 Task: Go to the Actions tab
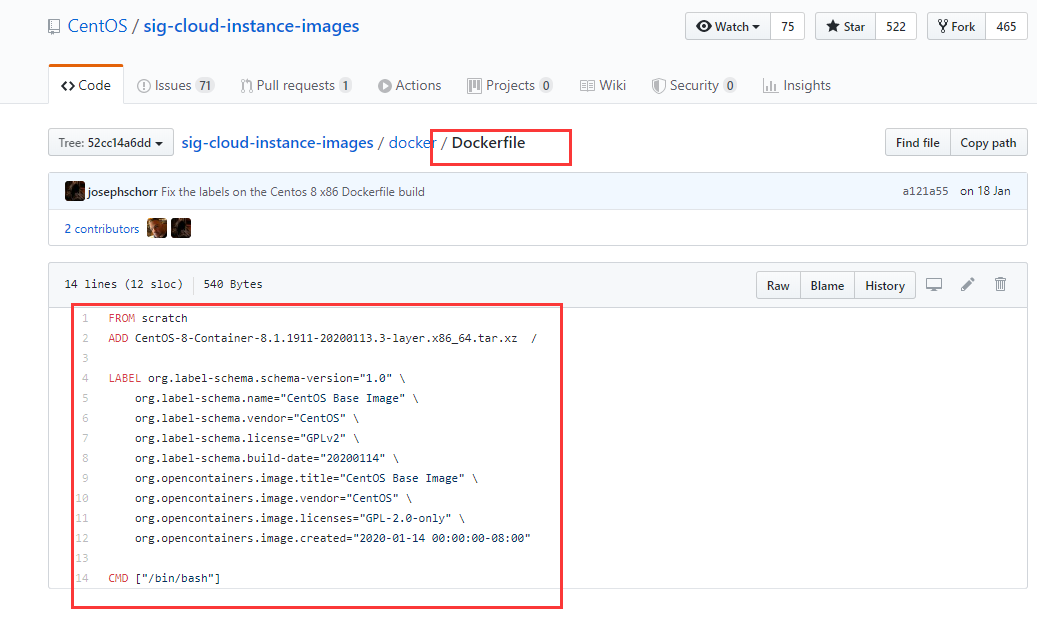pyautogui.click(x=409, y=85)
